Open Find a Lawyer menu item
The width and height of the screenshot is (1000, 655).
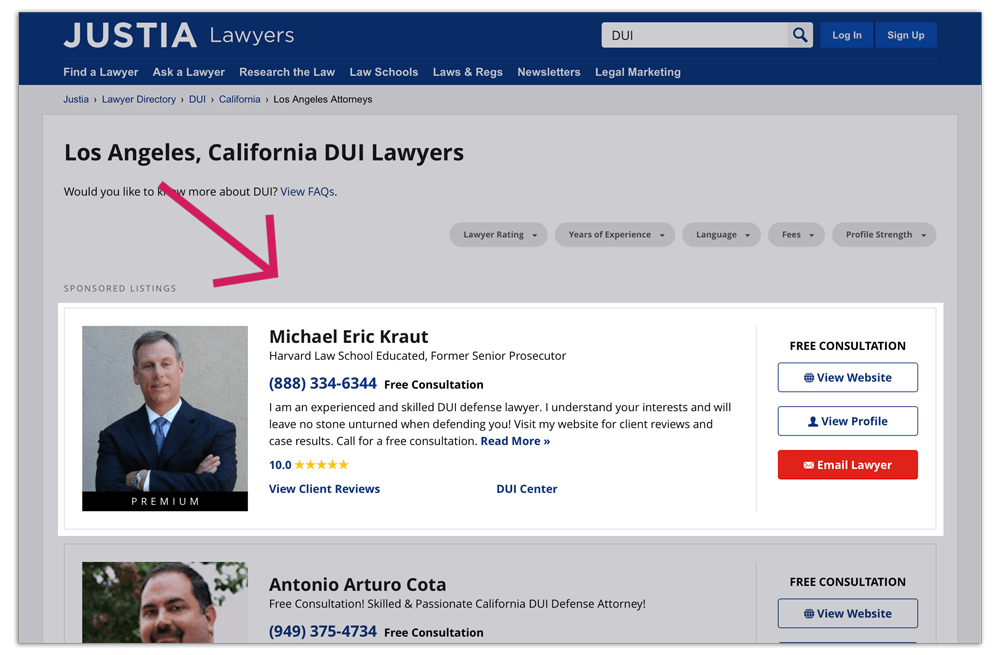[101, 72]
